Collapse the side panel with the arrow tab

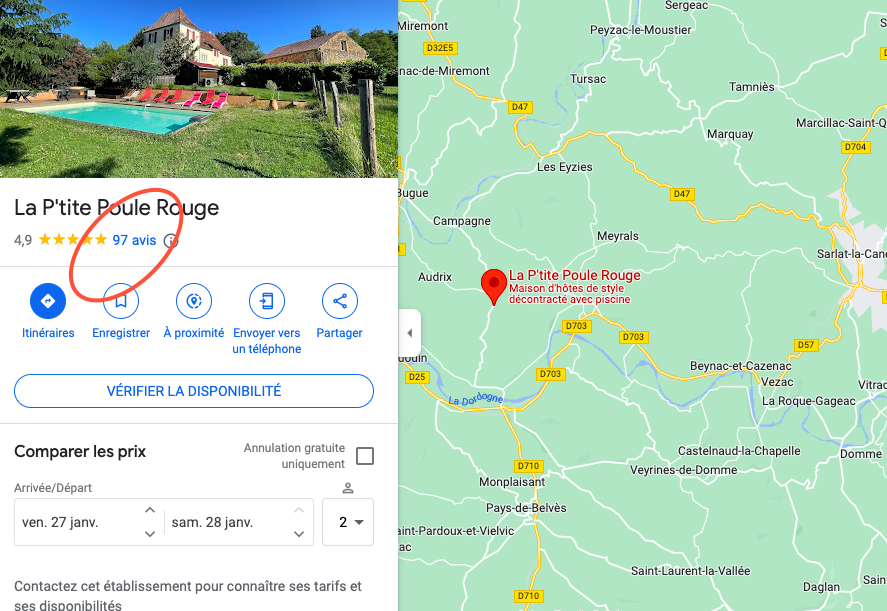click(410, 333)
